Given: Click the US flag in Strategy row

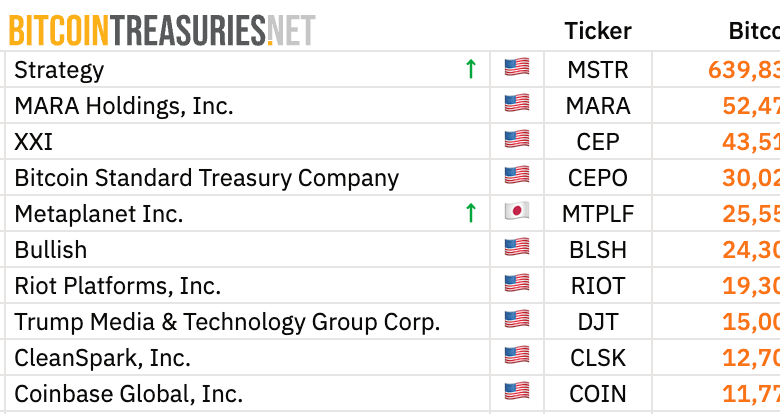Looking at the screenshot, I should [x=517, y=68].
